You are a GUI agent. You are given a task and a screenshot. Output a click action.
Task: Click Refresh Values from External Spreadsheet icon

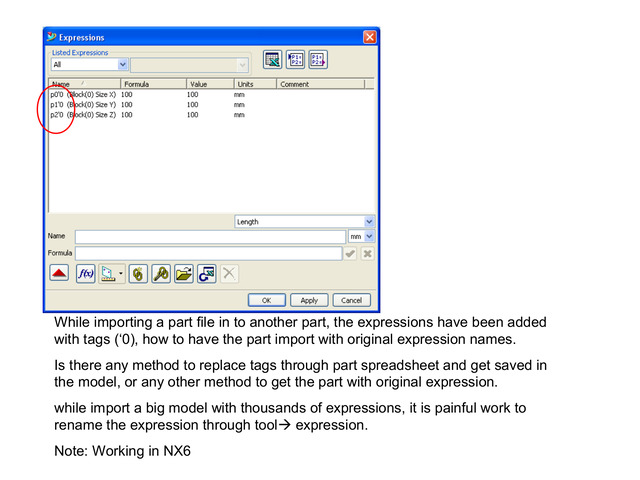coord(207,273)
